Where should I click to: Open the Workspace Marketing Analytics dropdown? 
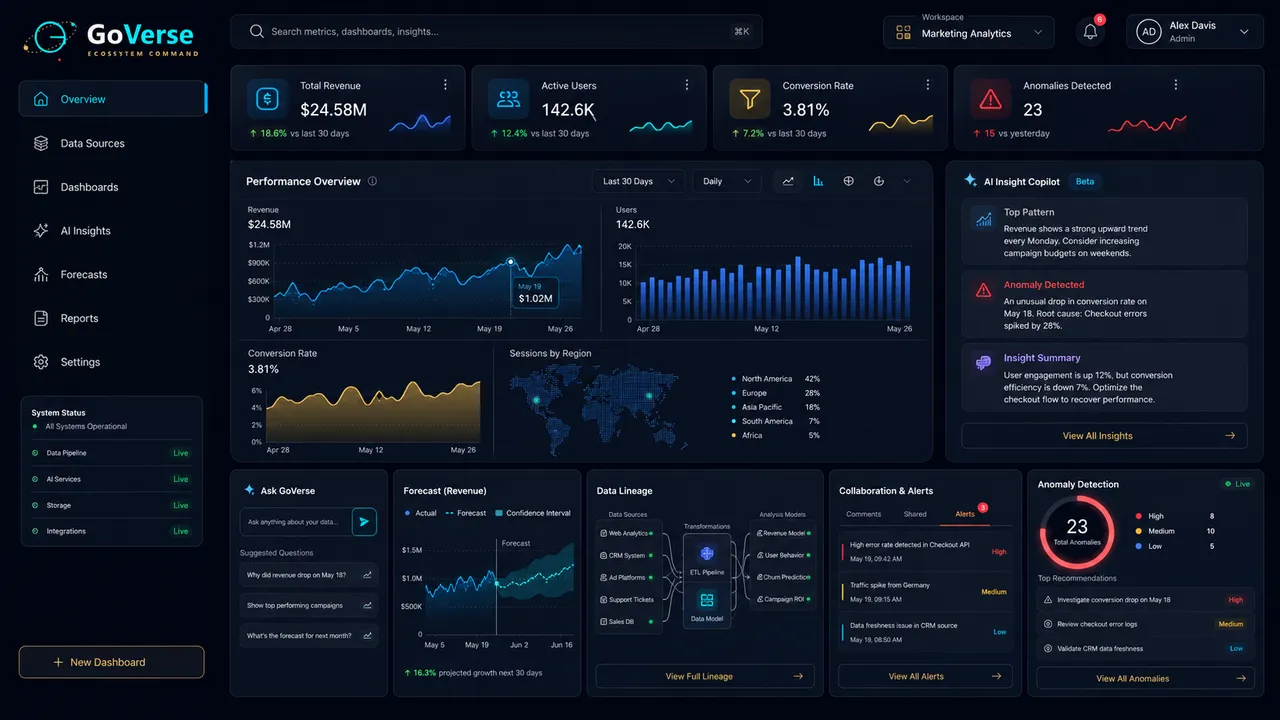click(969, 32)
